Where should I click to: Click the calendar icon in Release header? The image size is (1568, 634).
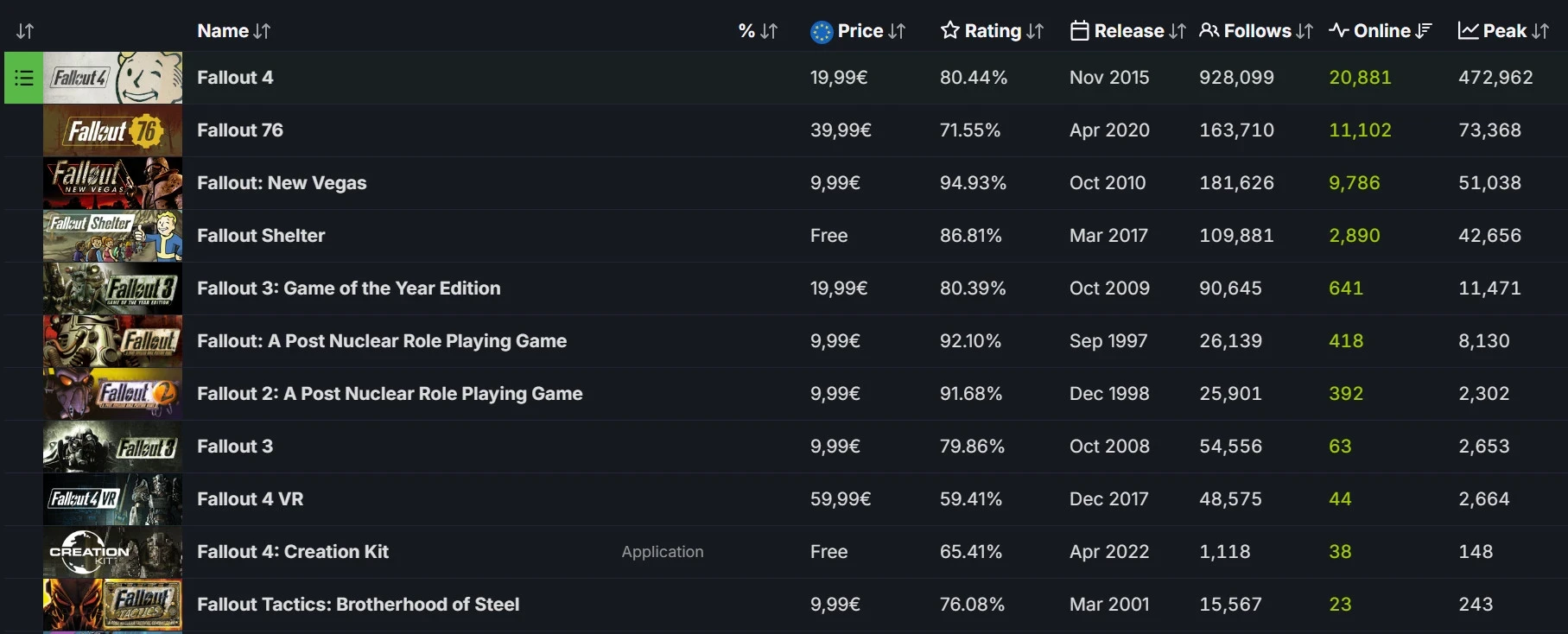1079,31
